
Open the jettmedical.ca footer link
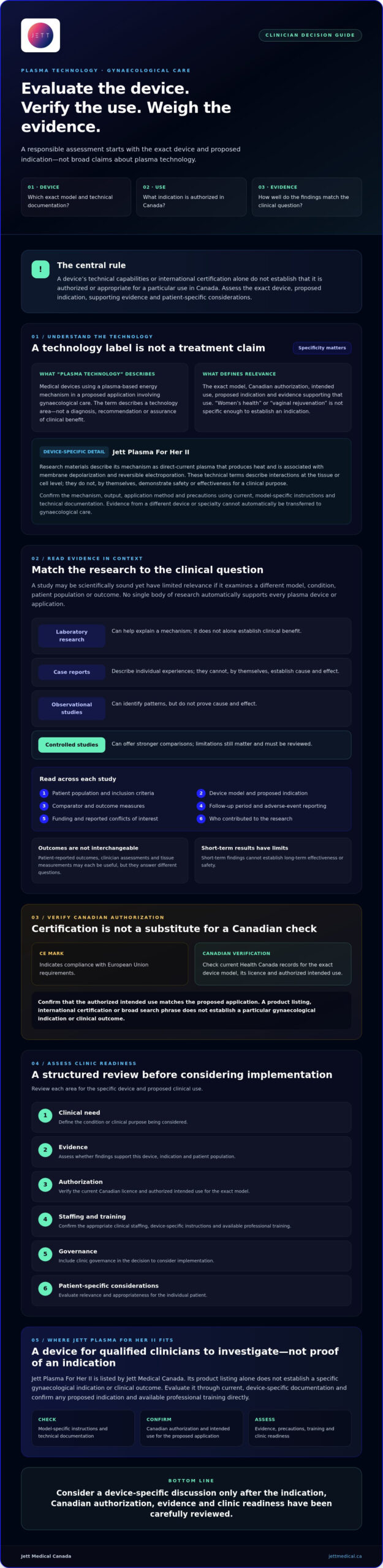pyautogui.click(x=345, y=1556)
